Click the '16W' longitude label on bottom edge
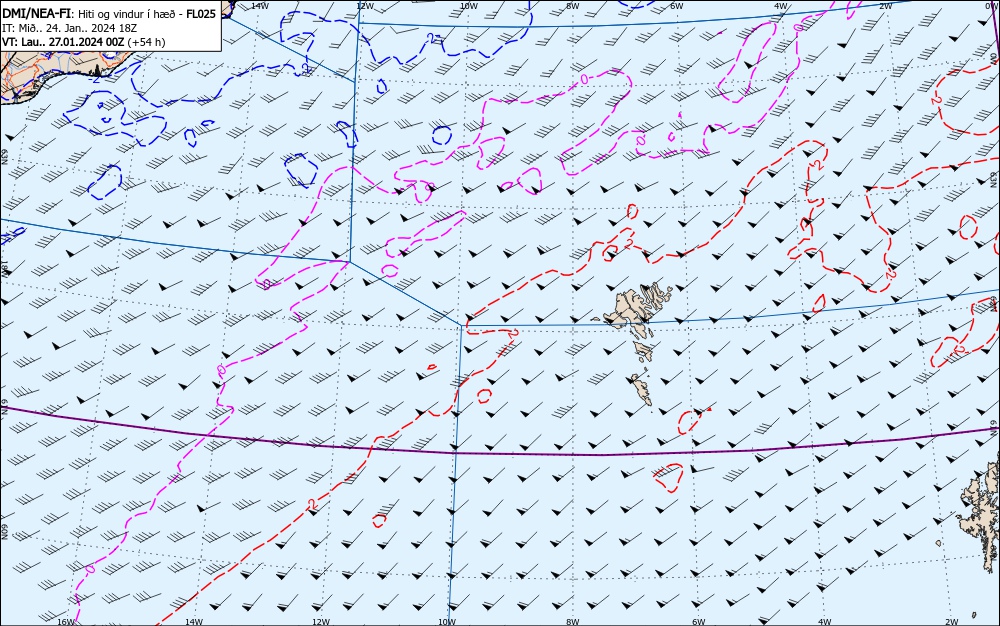Viewport: 1000px width, 626px height. [x=66, y=622]
